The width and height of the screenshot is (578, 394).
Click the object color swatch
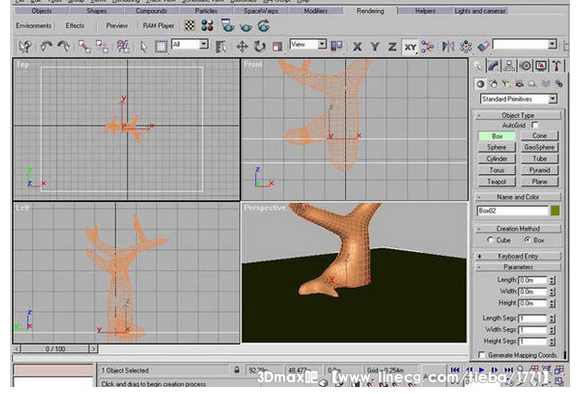coord(555,211)
